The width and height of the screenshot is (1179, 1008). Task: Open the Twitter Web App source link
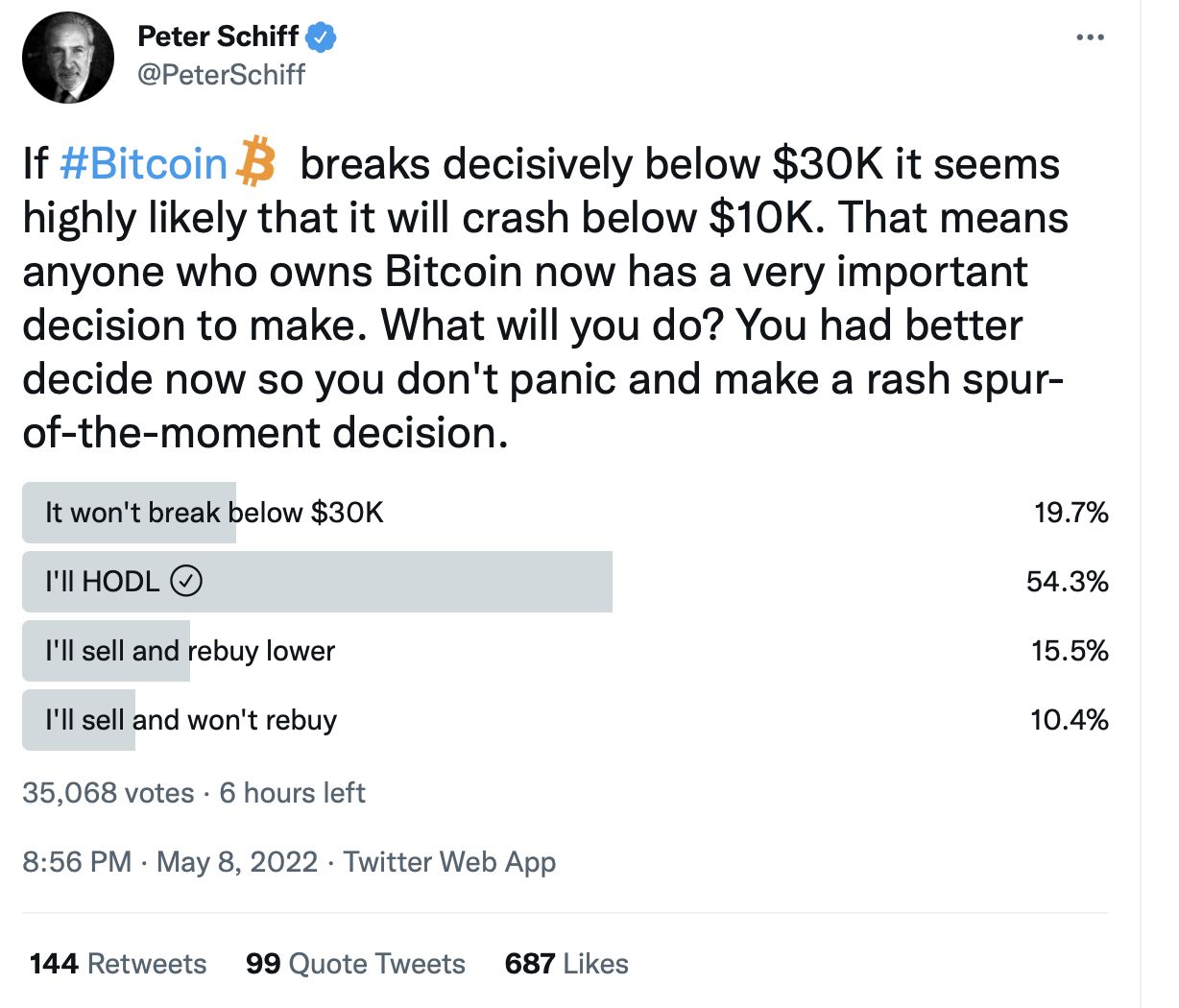click(x=449, y=861)
